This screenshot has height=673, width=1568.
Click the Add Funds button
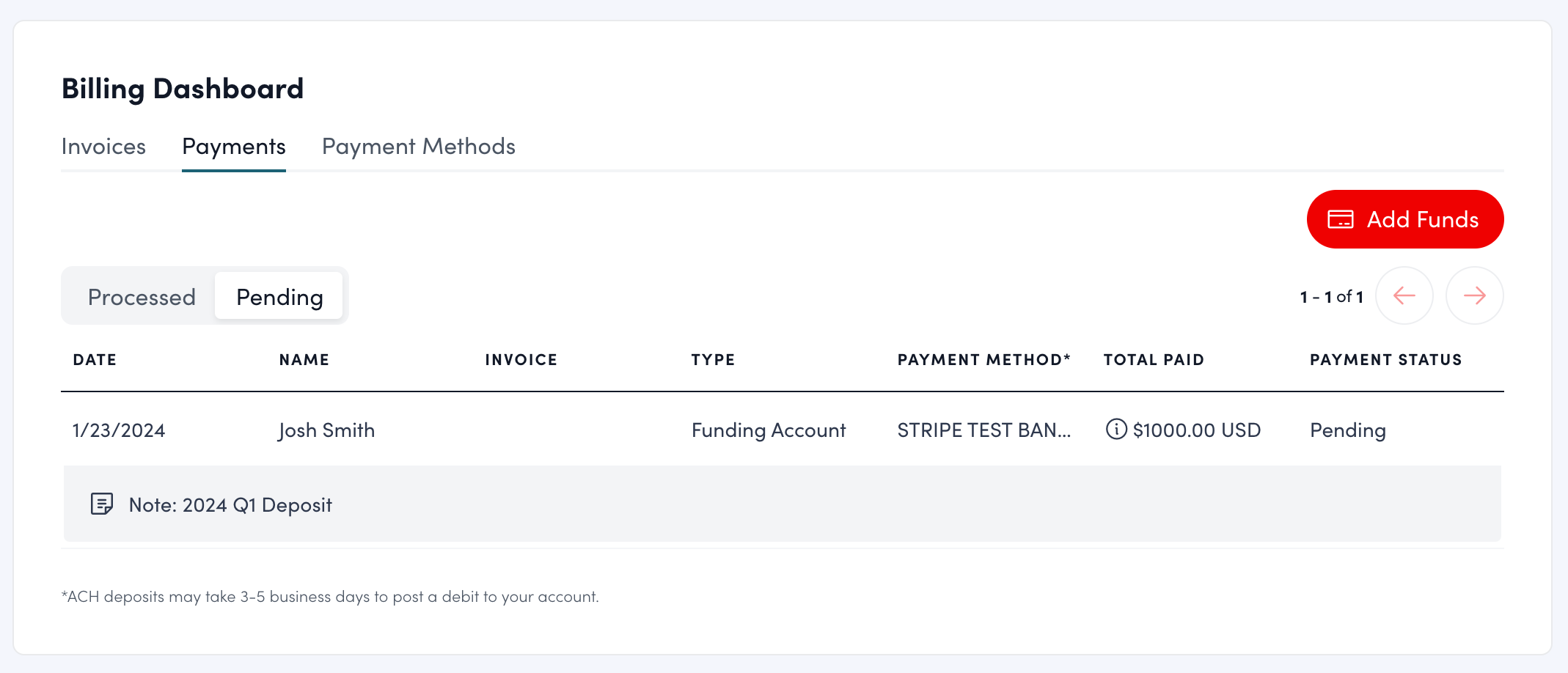1404,218
